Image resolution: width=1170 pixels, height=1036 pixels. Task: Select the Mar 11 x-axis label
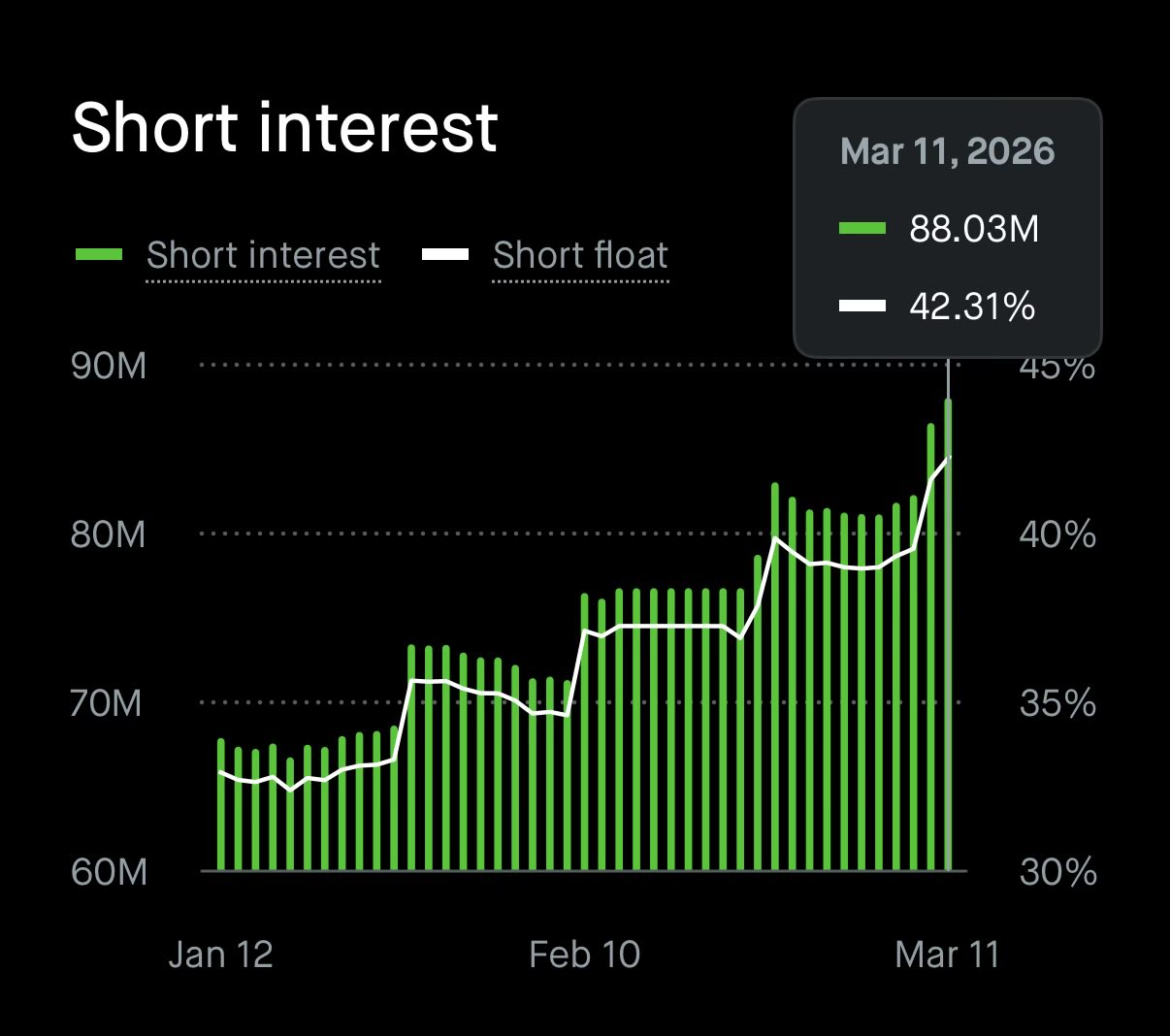point(947,955)
